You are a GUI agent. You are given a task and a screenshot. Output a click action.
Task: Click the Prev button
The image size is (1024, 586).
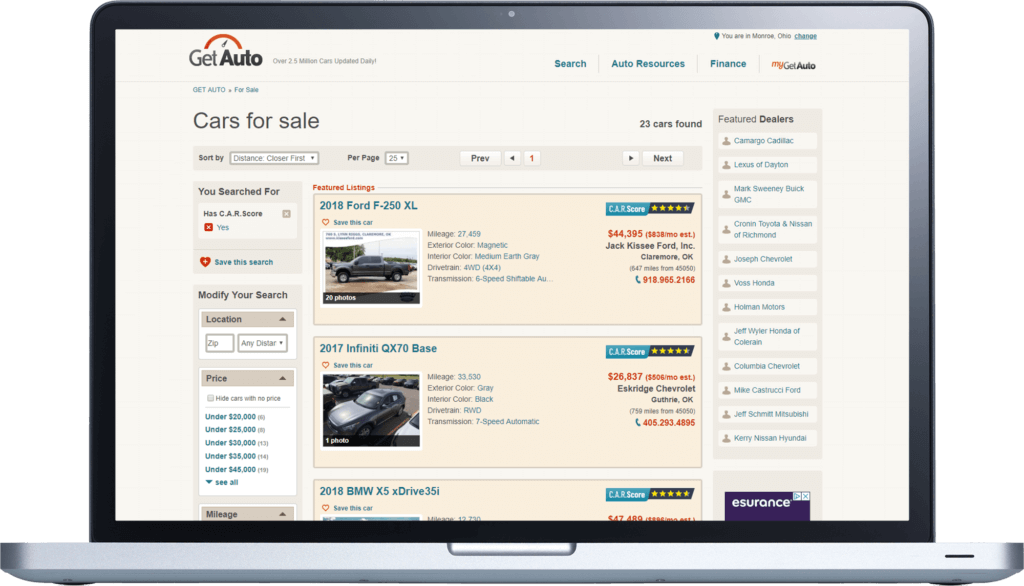[x=480, y=158]
